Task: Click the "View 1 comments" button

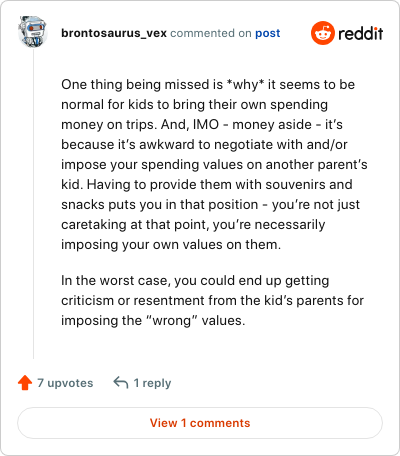Action: click(200, 423)
